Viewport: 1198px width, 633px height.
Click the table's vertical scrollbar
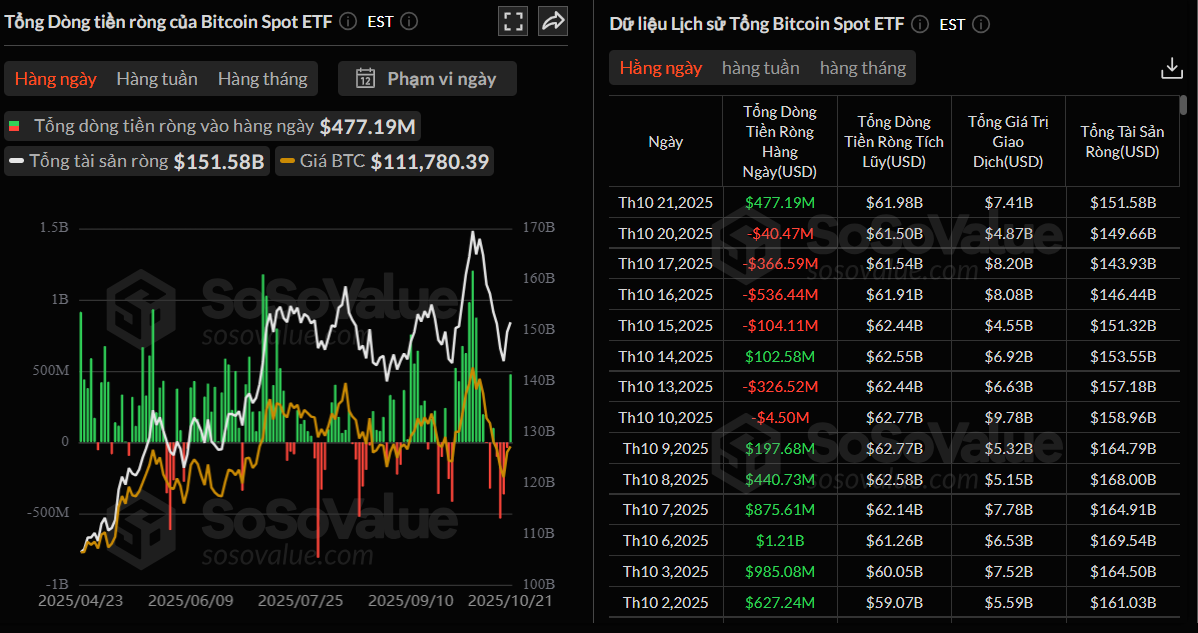coord(1183,105)
